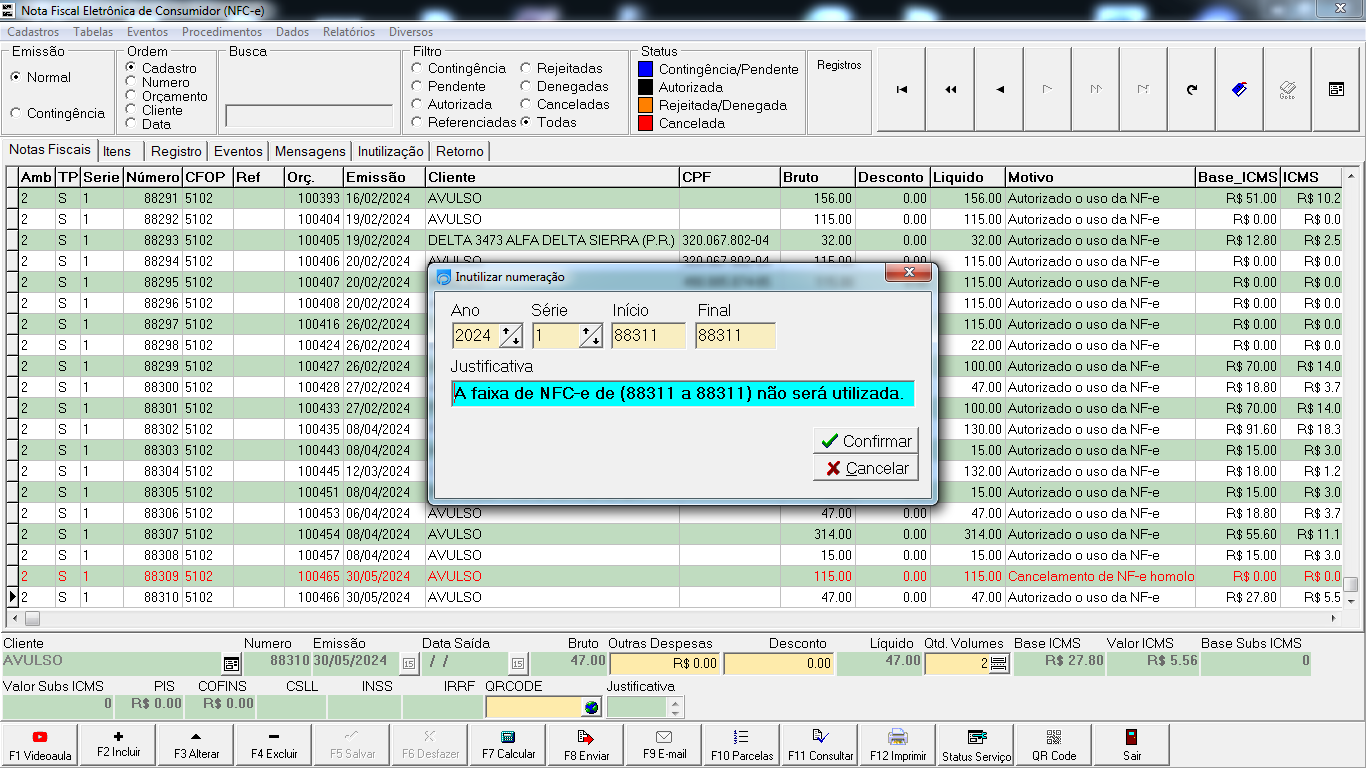1366x768 pixels.
Task: Click the F7 Calcular calculator icon
Action: pos(508,737)
